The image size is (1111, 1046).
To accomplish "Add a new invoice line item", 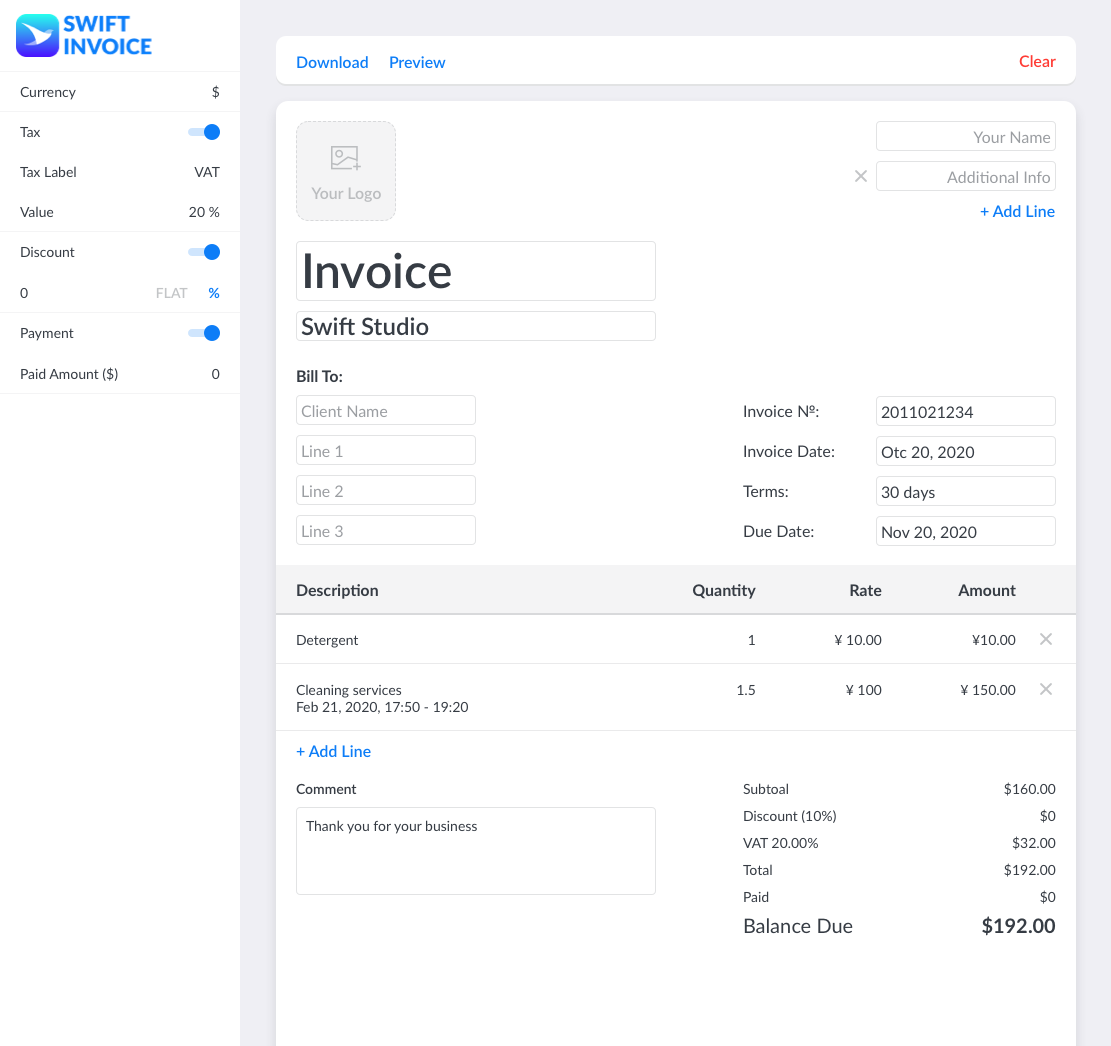I will (333, 751).
